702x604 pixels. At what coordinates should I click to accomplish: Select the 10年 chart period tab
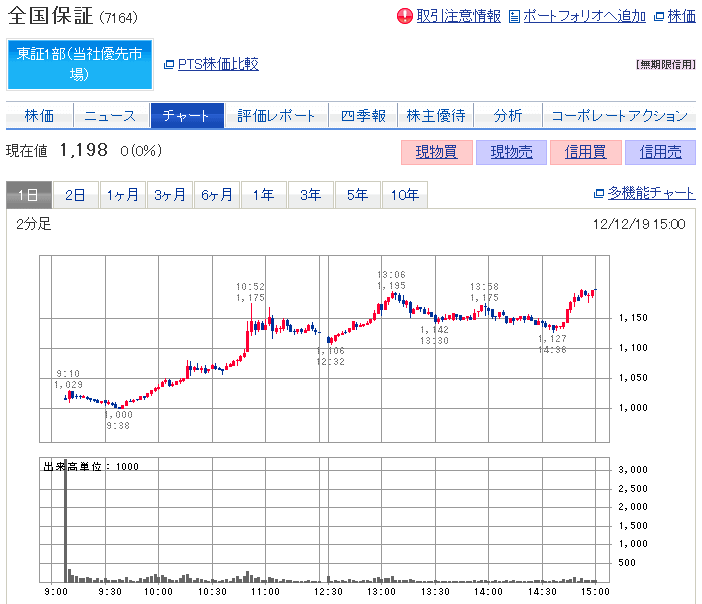tap(405, 195)
